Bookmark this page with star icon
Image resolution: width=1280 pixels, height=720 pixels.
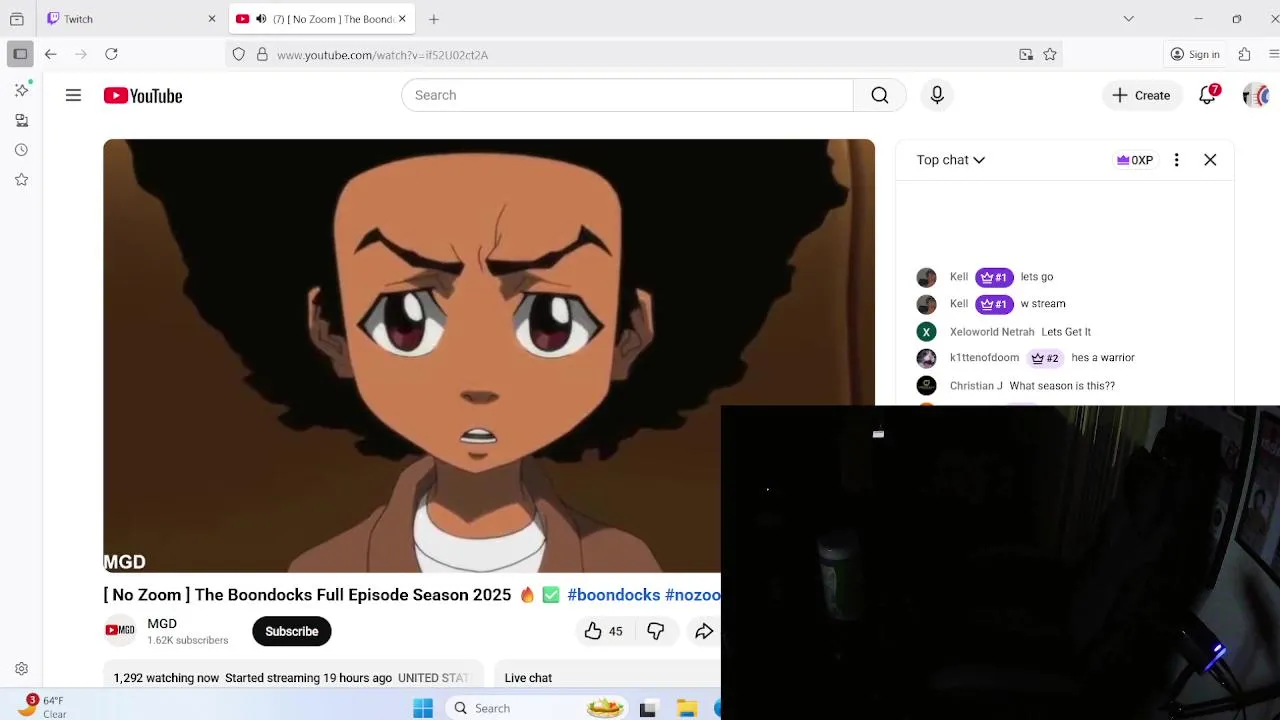pyautogui.click(x=1050, y=55)
